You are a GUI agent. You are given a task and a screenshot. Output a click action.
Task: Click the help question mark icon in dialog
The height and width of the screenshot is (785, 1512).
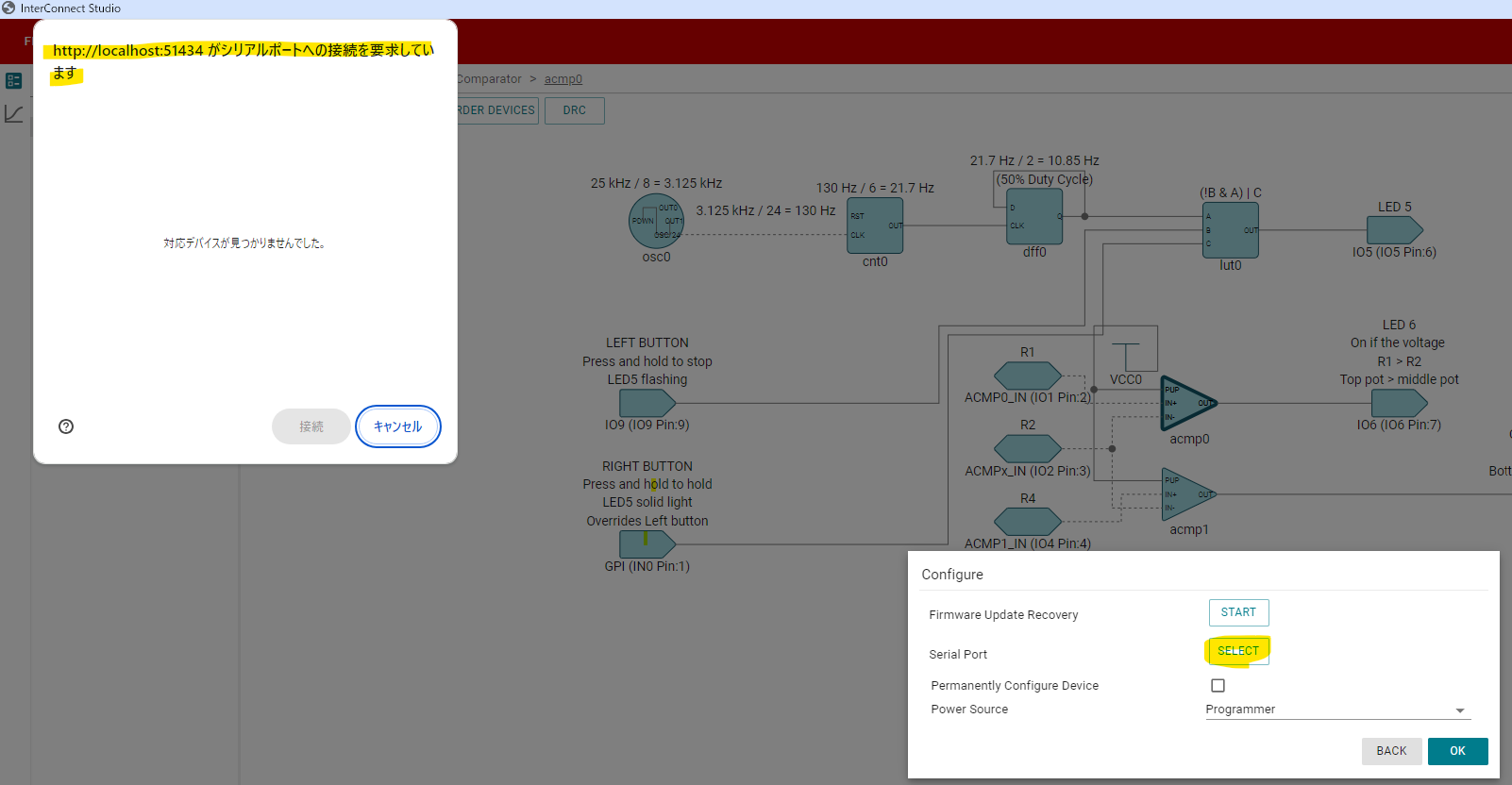pyautogui.click(x=66, y=426)
